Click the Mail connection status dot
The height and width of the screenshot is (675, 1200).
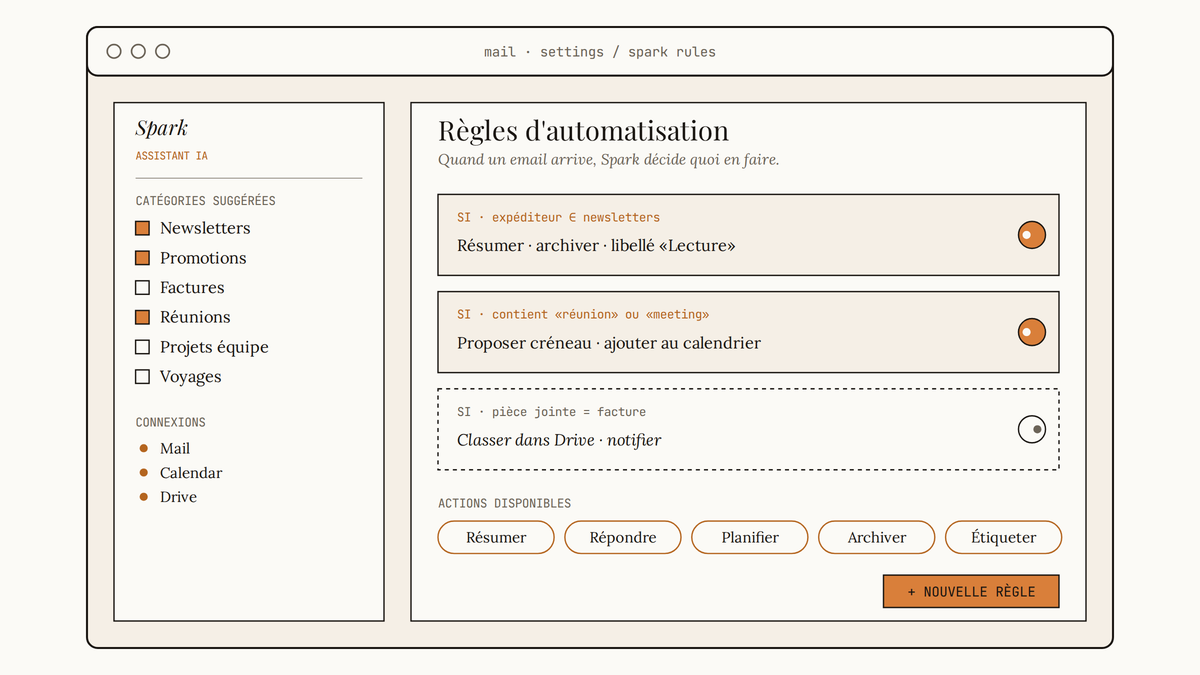(x=143, y=449)
